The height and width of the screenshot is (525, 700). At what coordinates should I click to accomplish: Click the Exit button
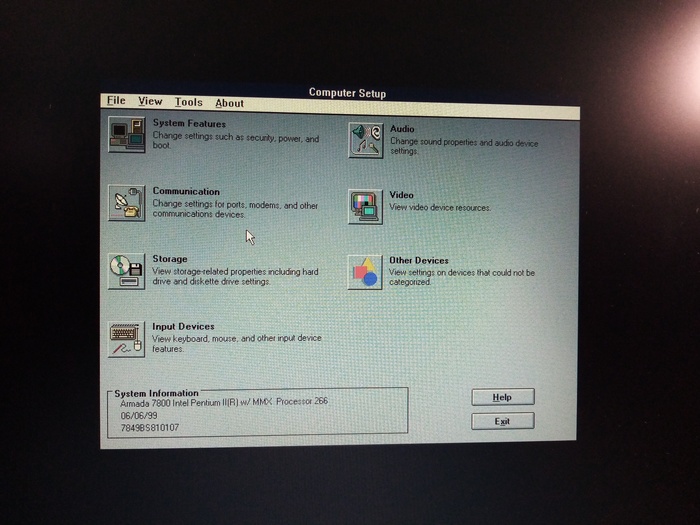503,421
